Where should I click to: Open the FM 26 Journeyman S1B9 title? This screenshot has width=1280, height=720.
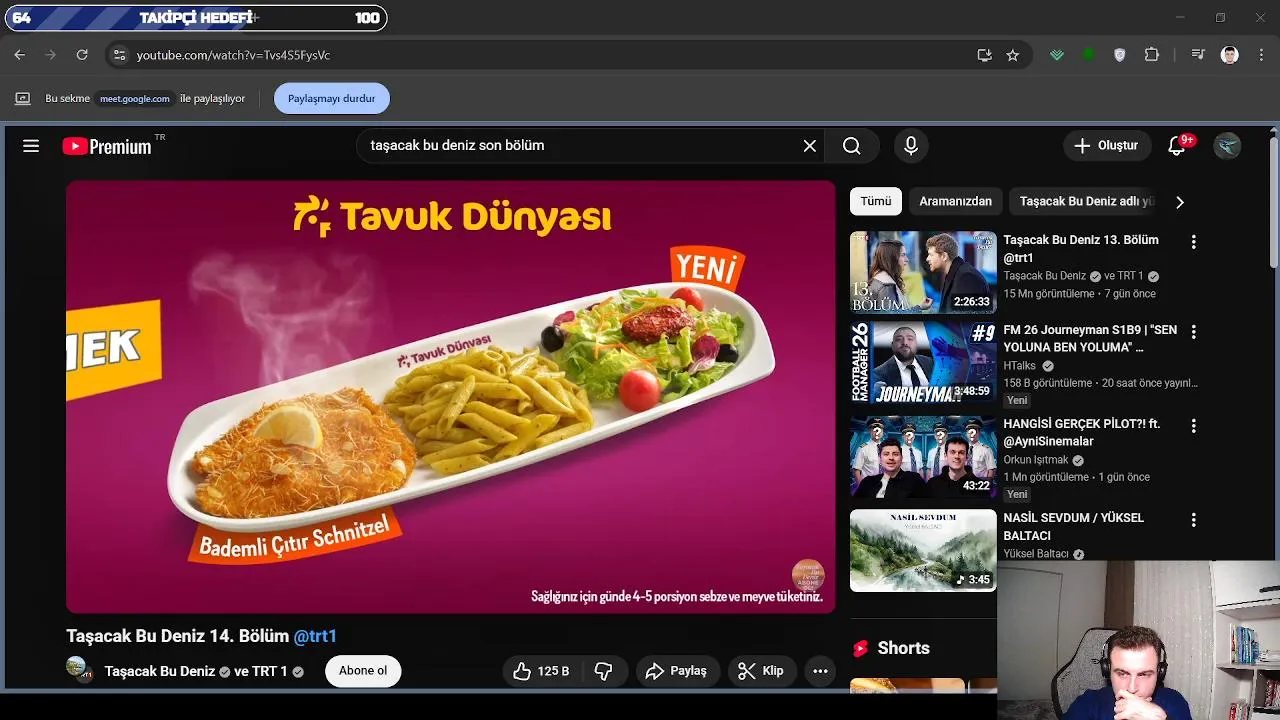(x=1090, y=339)
